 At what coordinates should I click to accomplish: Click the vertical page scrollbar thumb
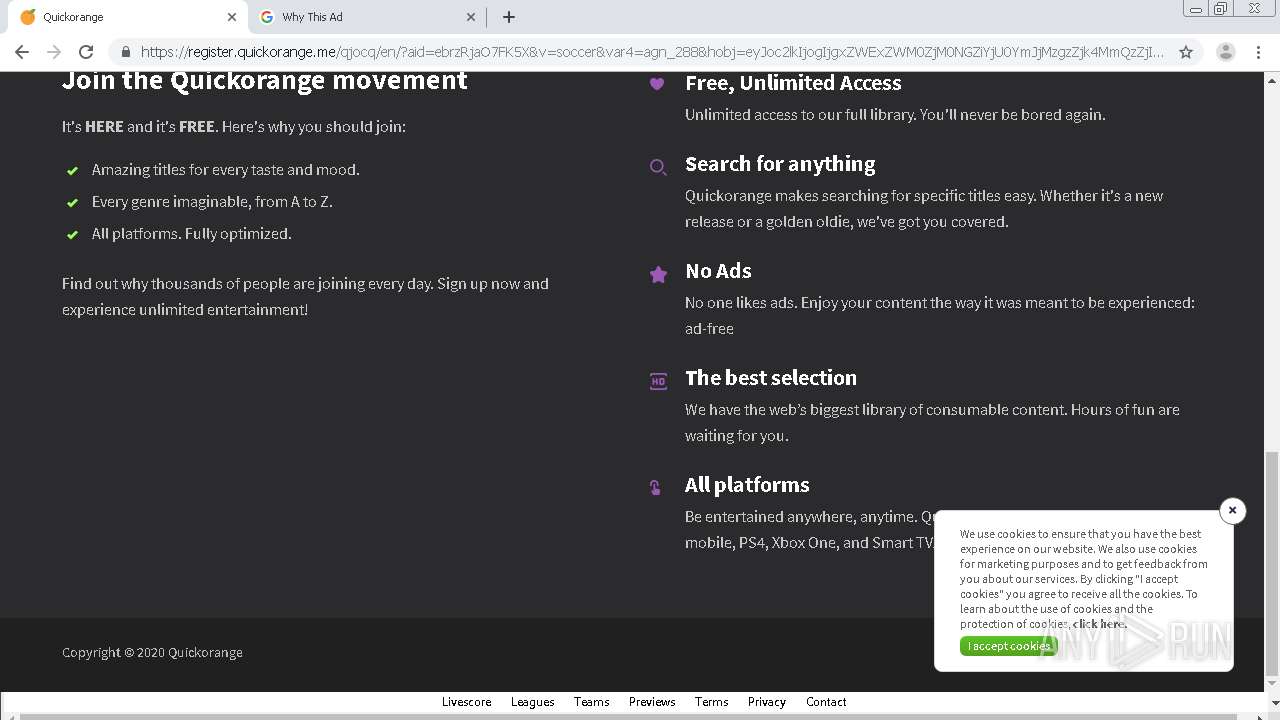click(x=1271, y=563)
